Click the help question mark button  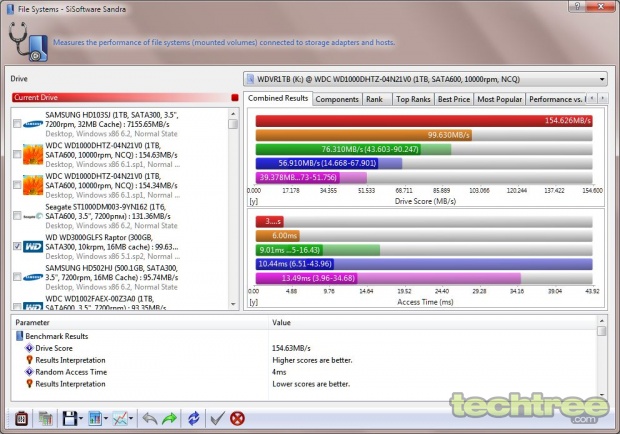tap(577, 6)
